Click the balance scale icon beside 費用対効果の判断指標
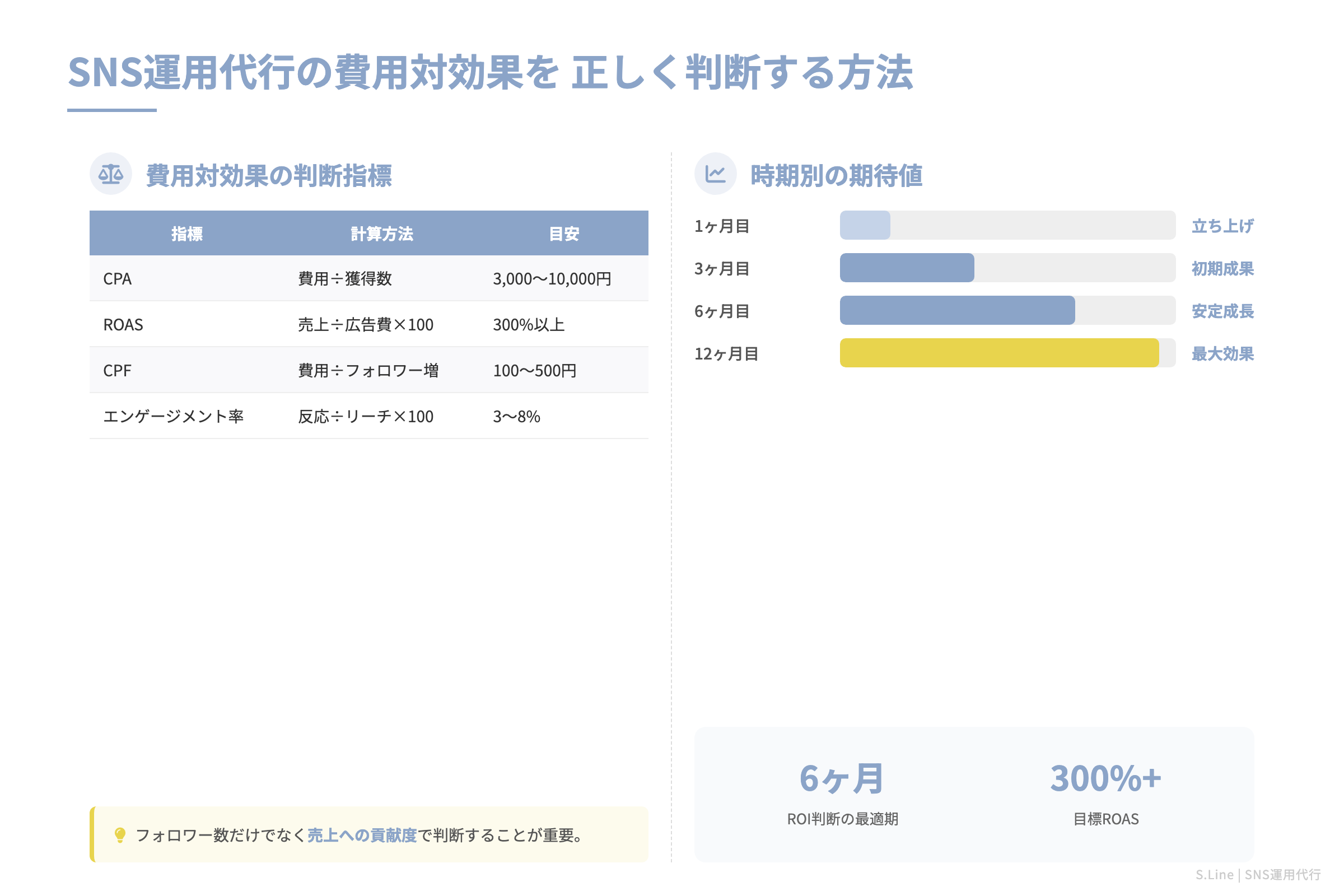This screenshot has height=896, width=1344. pos(111,174)
